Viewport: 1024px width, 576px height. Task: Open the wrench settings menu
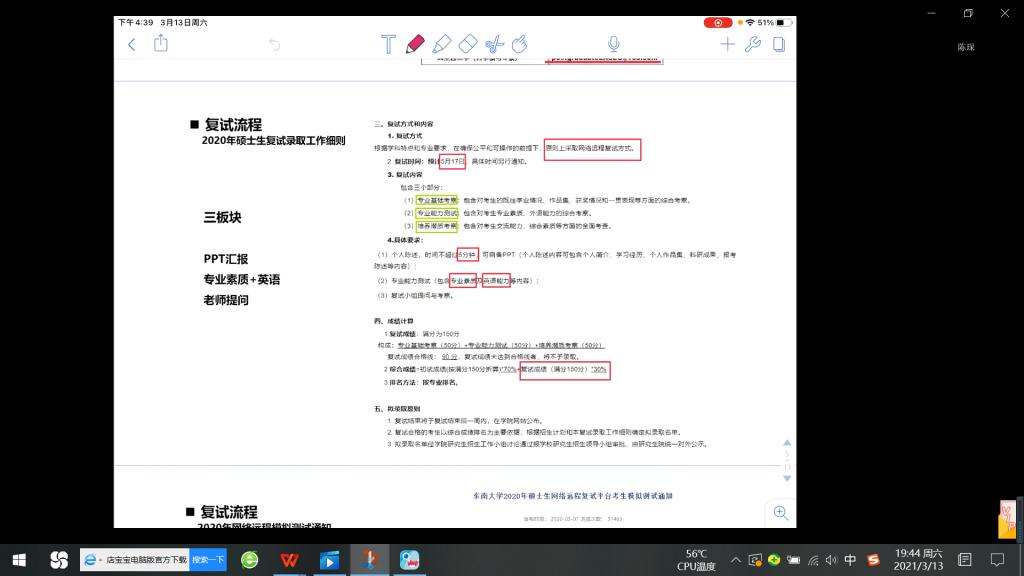[753, 44]
